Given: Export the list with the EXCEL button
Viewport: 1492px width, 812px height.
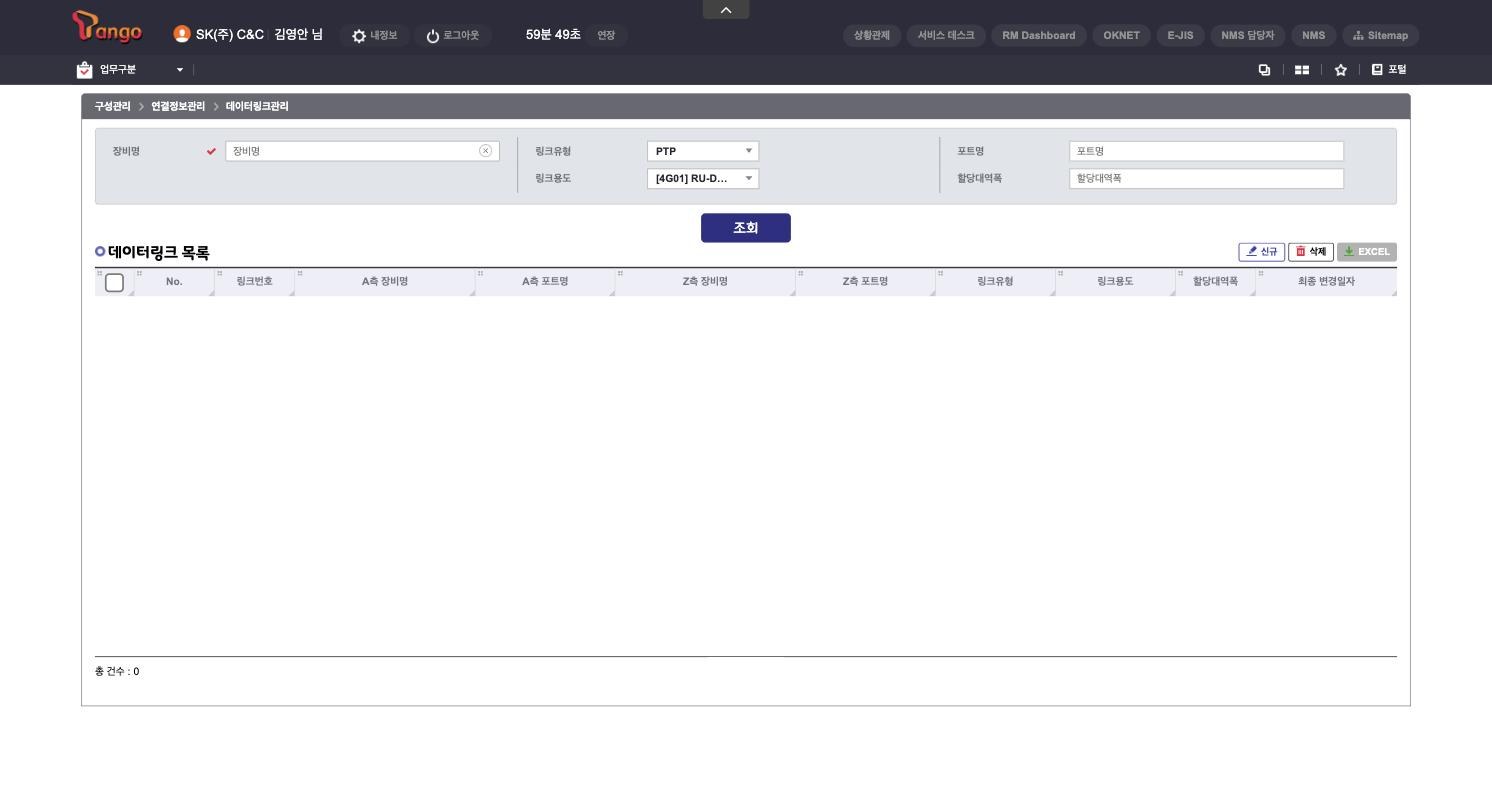Looking at the screenshot, I should pos(1367,252).
